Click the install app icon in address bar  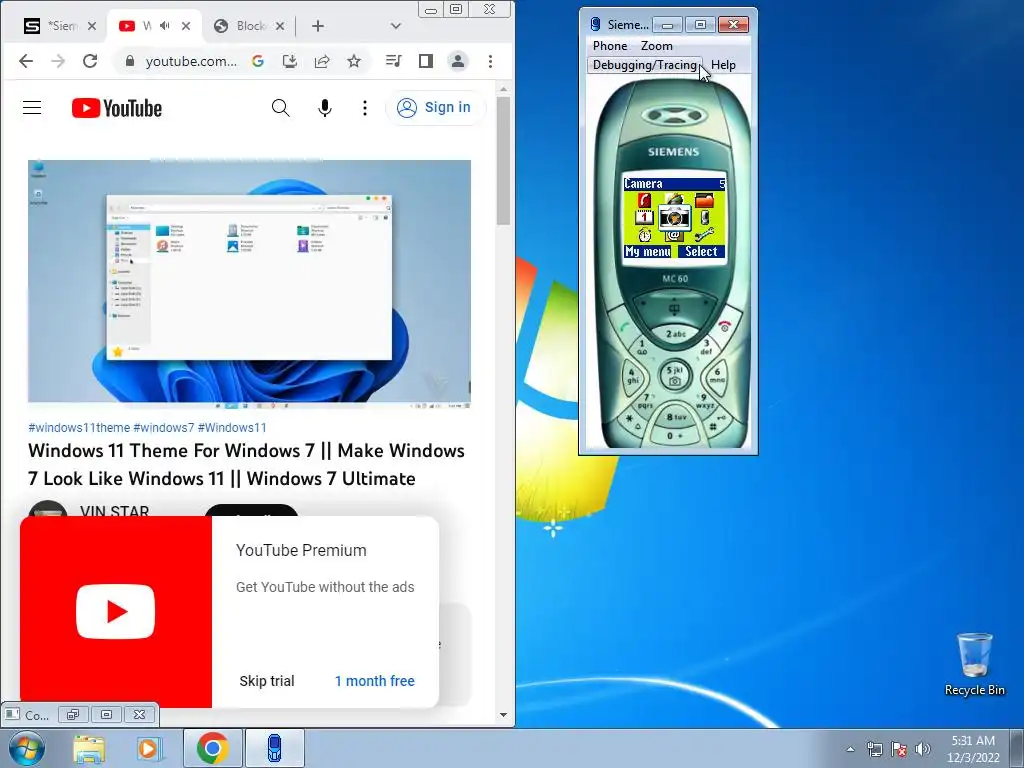290,61
